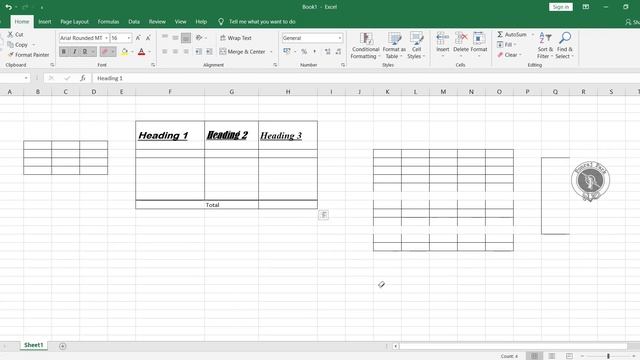Select the Sheet1 tab
Viewport: 640px width, 360px height.
pos(33,345)
